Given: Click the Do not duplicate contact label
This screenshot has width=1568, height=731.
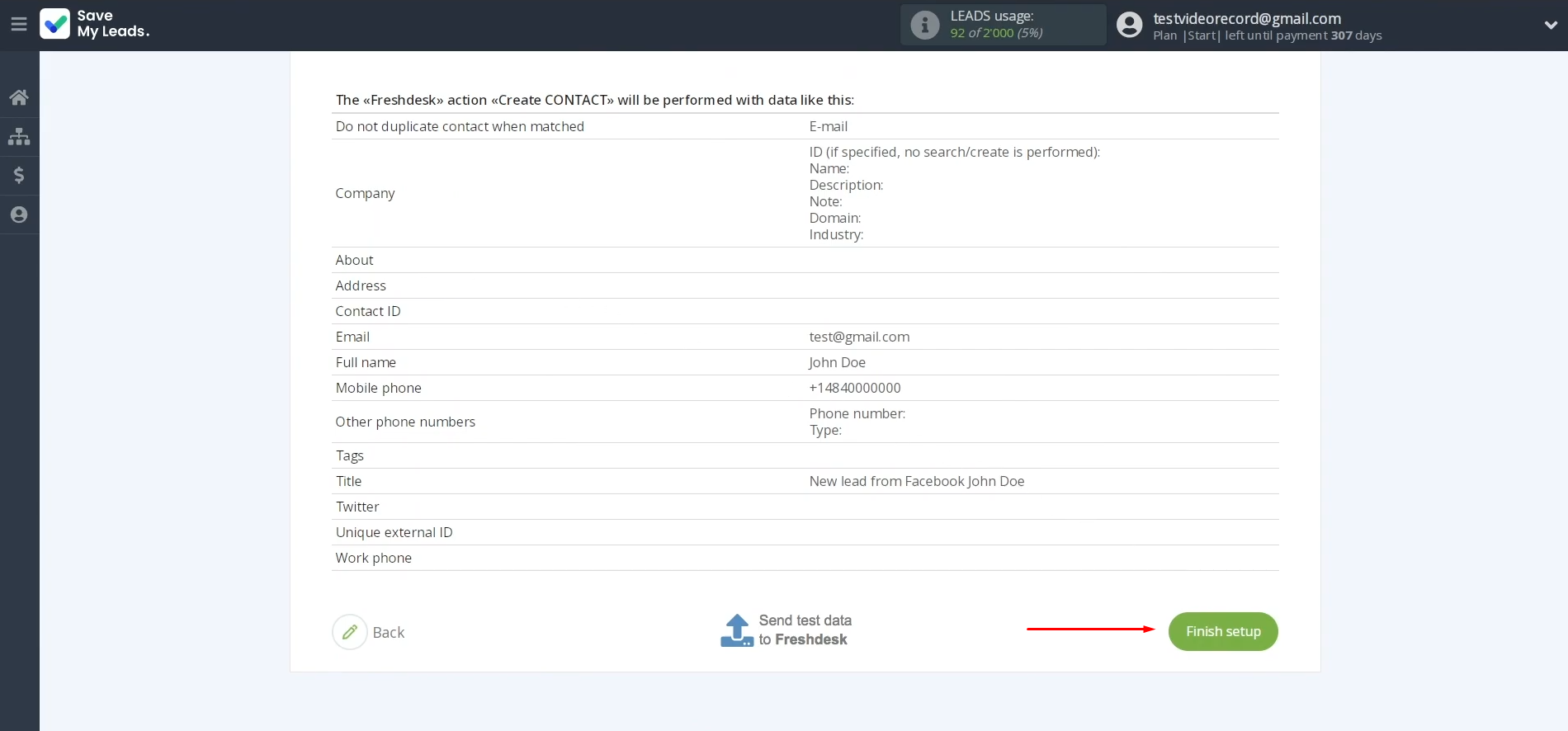Looking at the screenshot, I should (x=460, y=126).
